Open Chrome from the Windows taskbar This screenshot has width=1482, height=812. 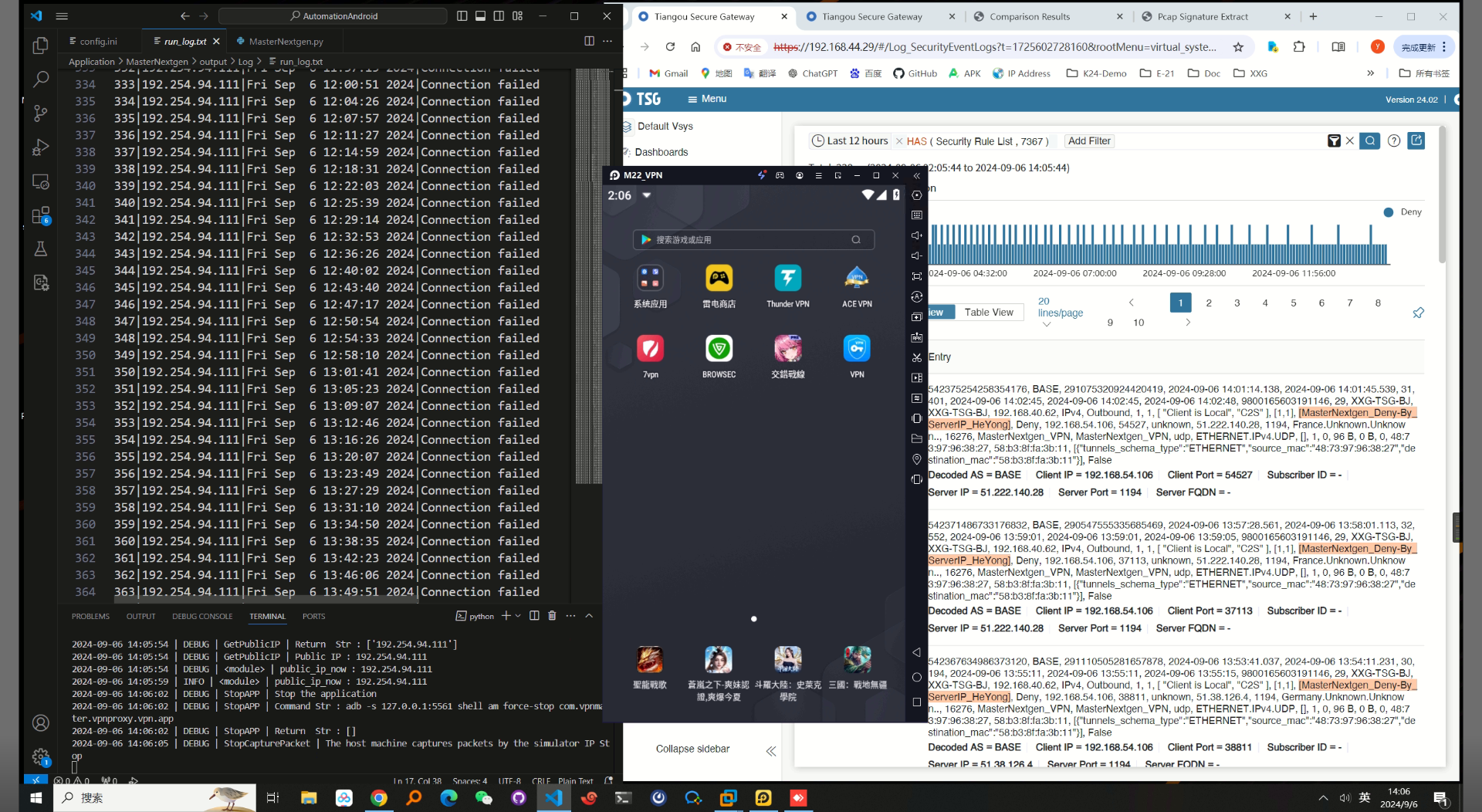click(x=379, y=798)
